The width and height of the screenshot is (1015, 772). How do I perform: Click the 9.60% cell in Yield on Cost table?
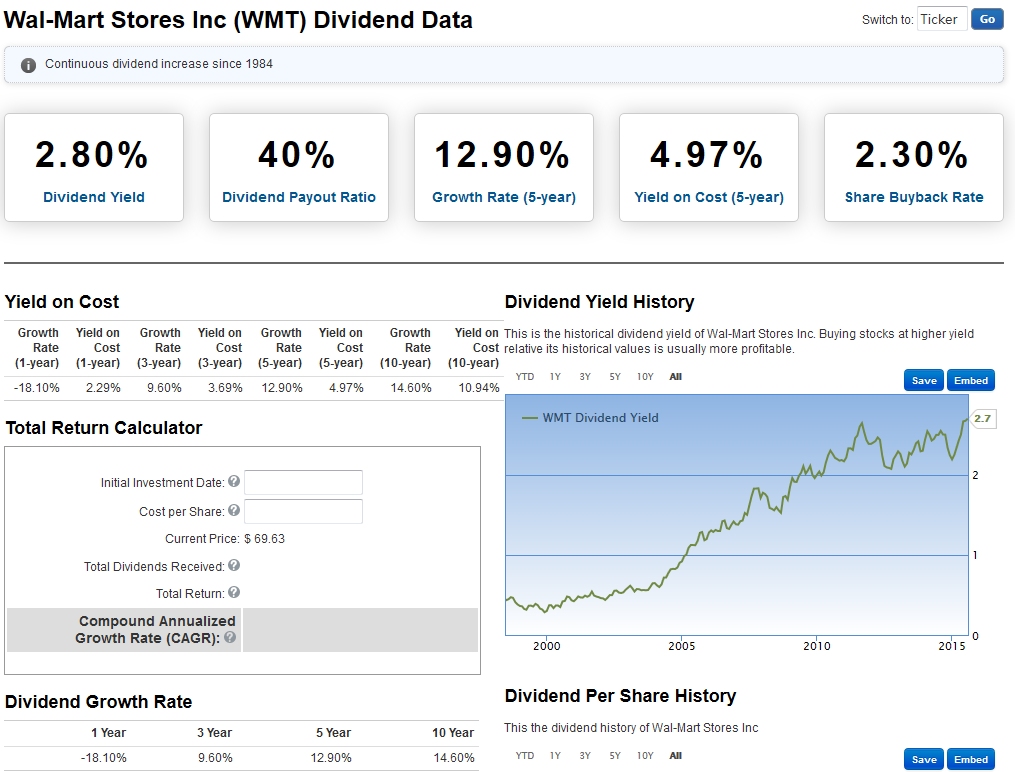164,388
